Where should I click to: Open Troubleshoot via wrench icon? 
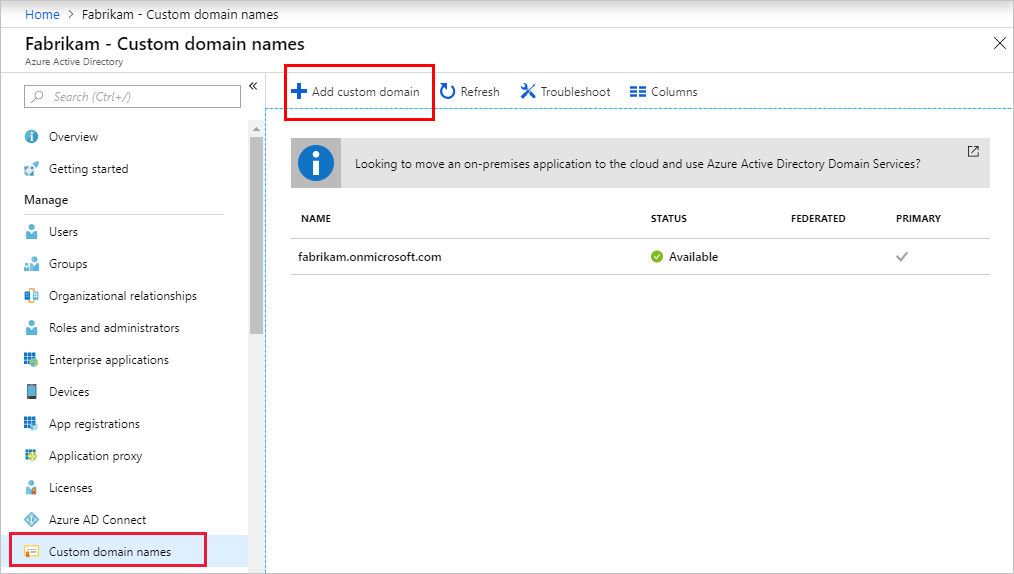pyautogui.click(x=528, y=92)
